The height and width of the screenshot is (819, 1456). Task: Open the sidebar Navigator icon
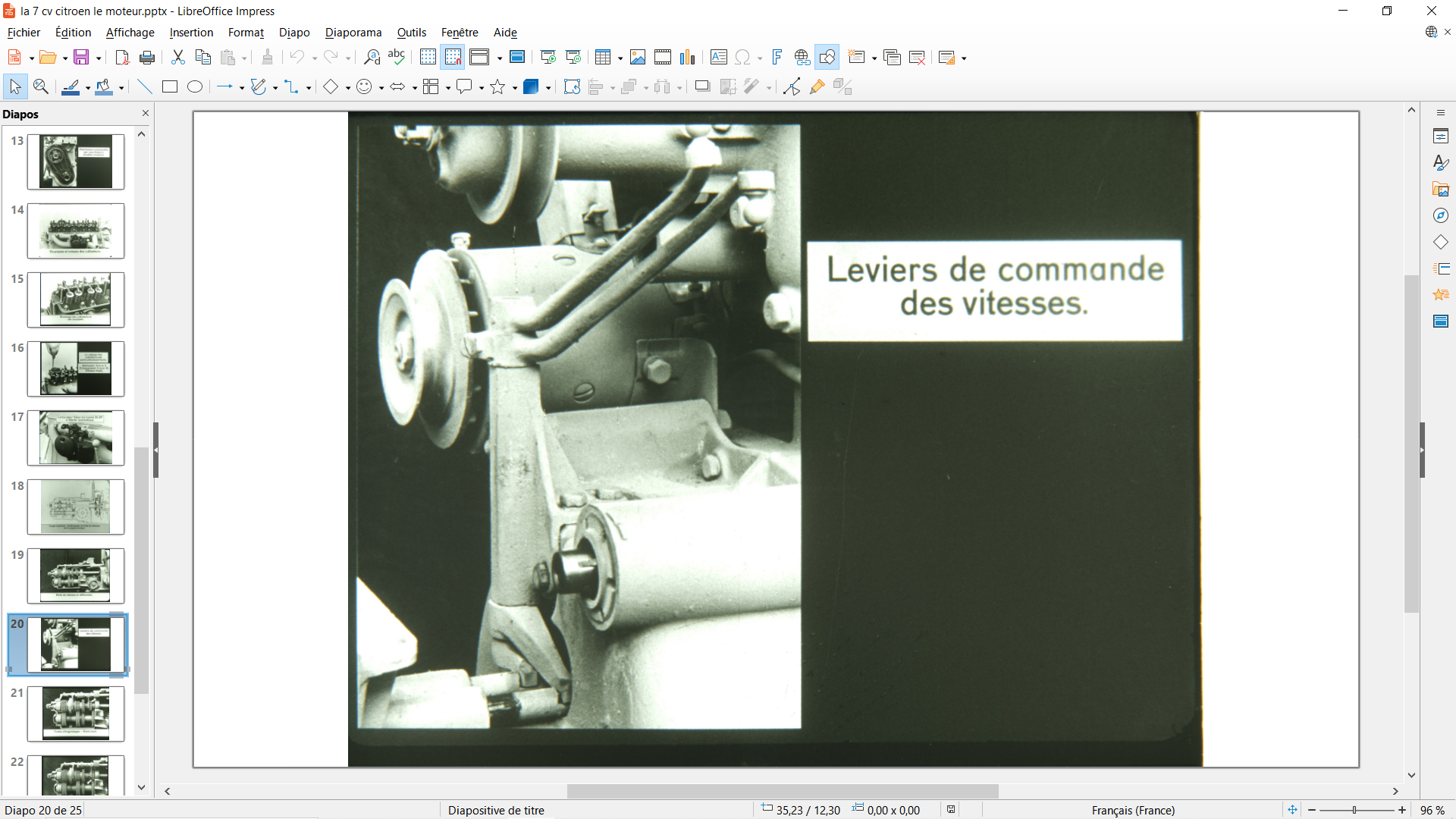(1441, 216)
